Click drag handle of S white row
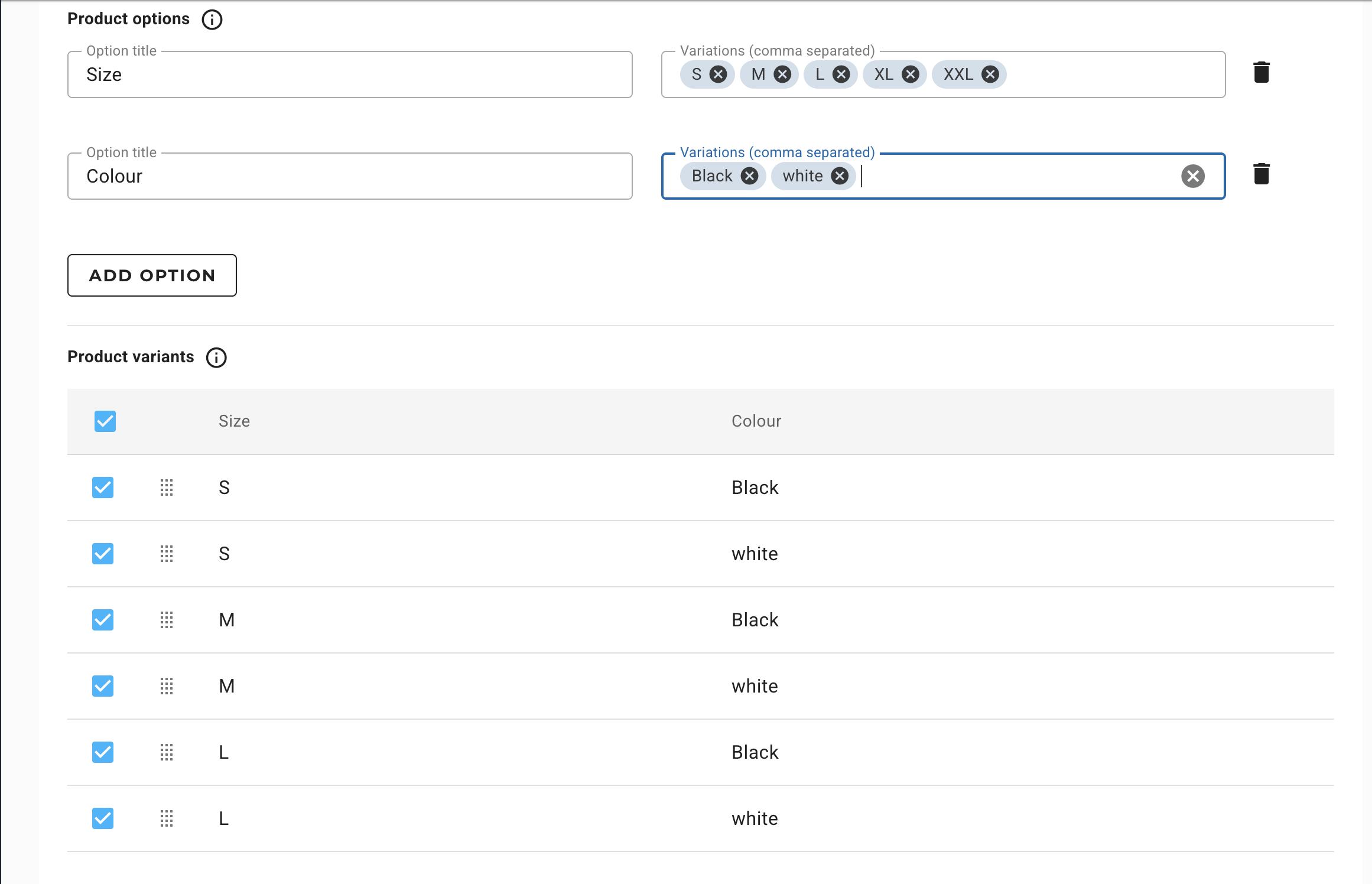Image resolution: width=1372 pixels, height=884 pixels. click(x=167, y=554)
